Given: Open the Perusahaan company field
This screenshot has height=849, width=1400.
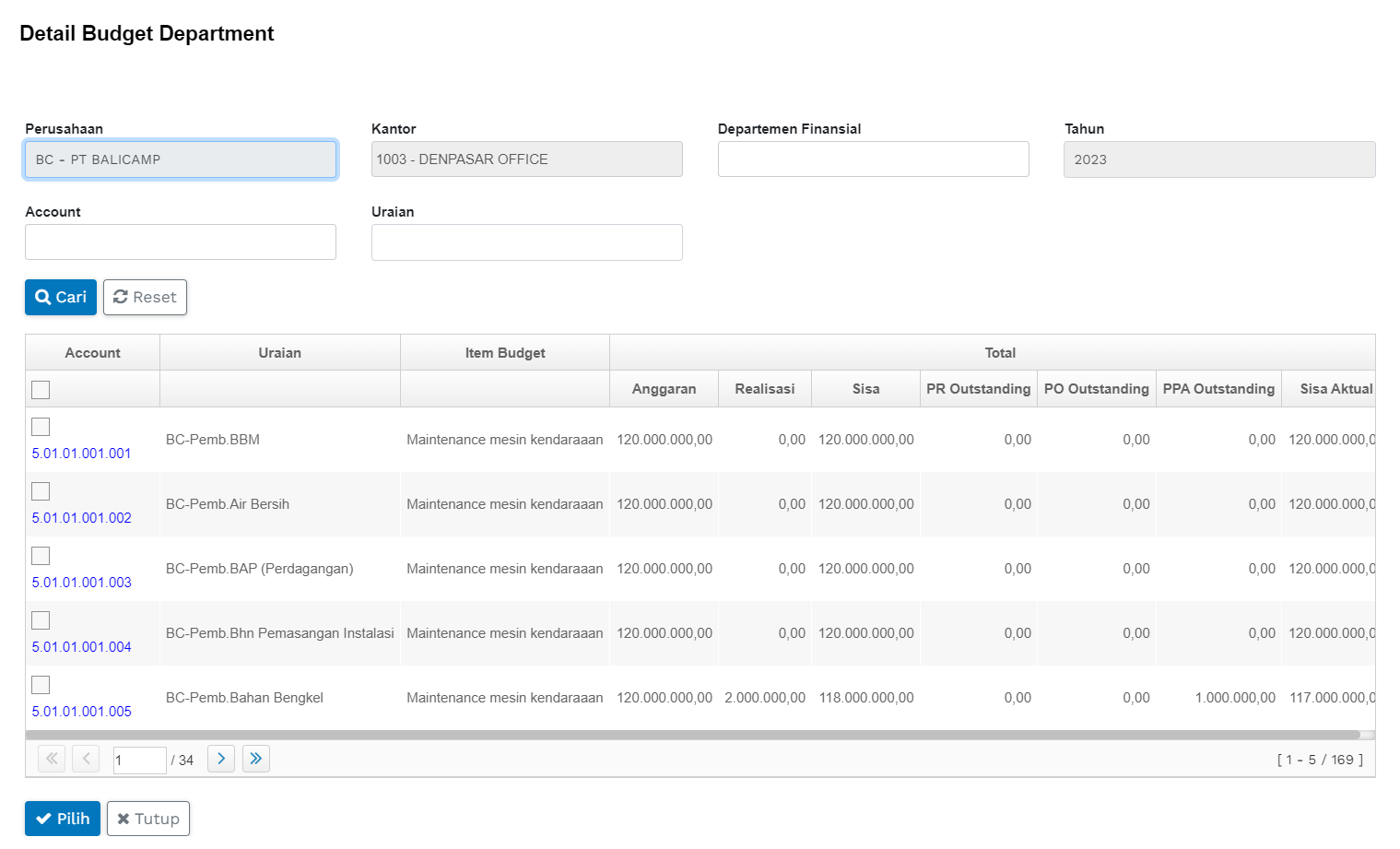Looking at the screenshot, I should pos(181,159).
